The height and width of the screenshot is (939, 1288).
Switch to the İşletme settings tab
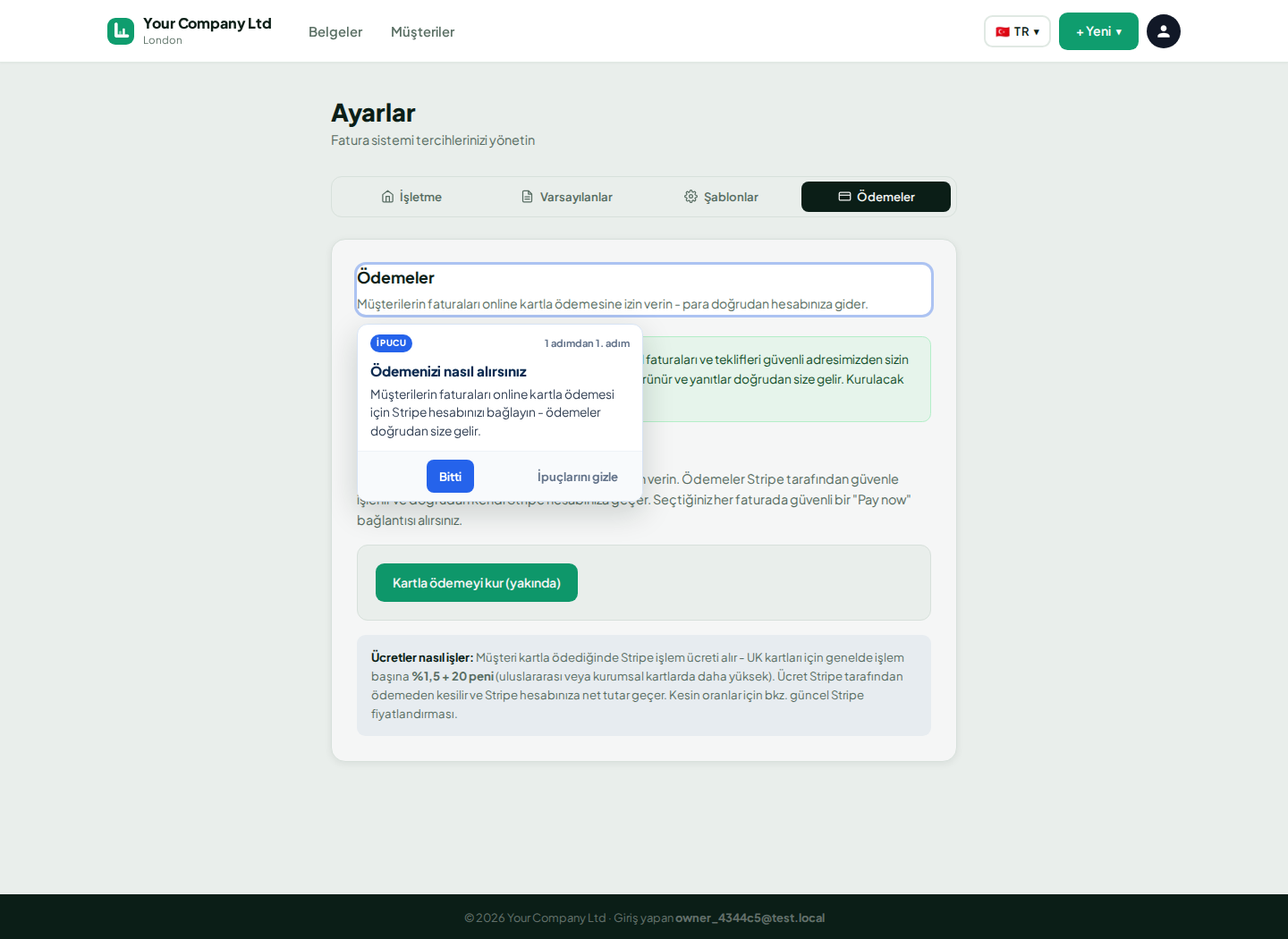pyautogui.click(x=411, y=197)
